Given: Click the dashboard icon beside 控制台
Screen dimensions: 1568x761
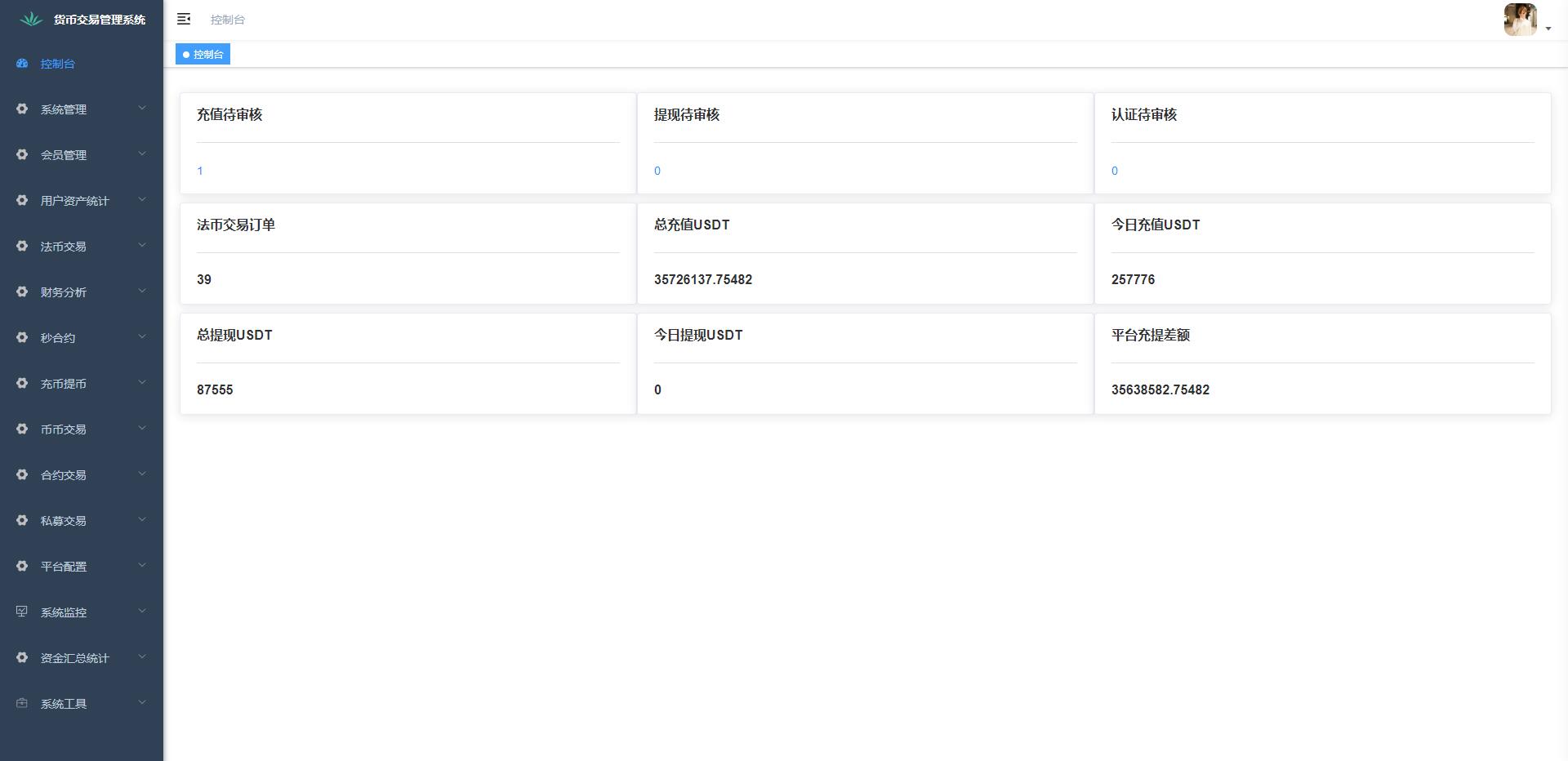Looking at the screenshot, I should 22,64.
